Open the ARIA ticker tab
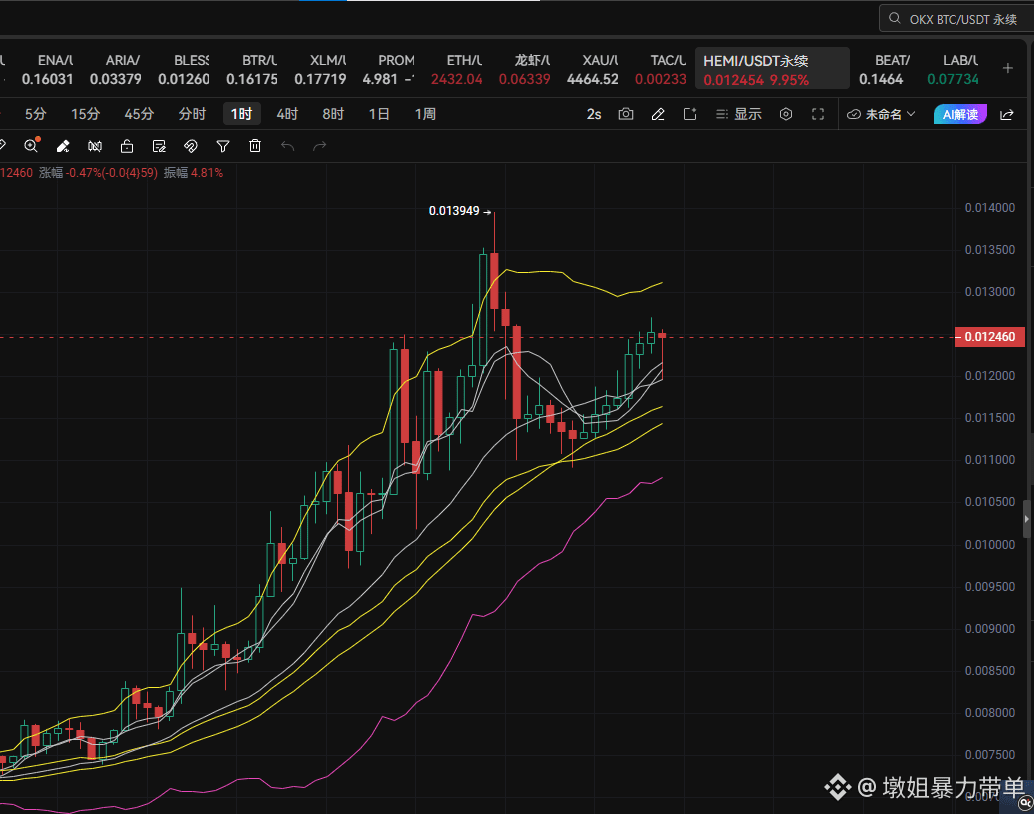The image size is (1034, 814). [x=115, y=69]
